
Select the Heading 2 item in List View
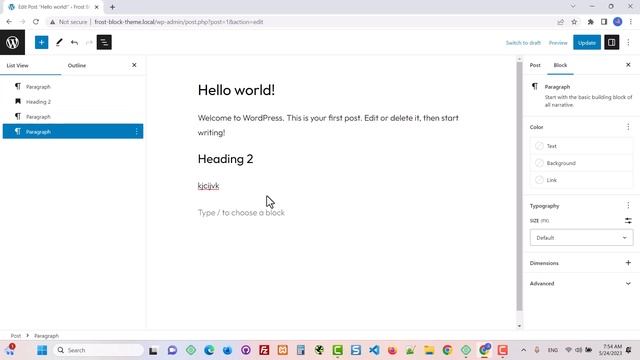(x=73, y=102)
